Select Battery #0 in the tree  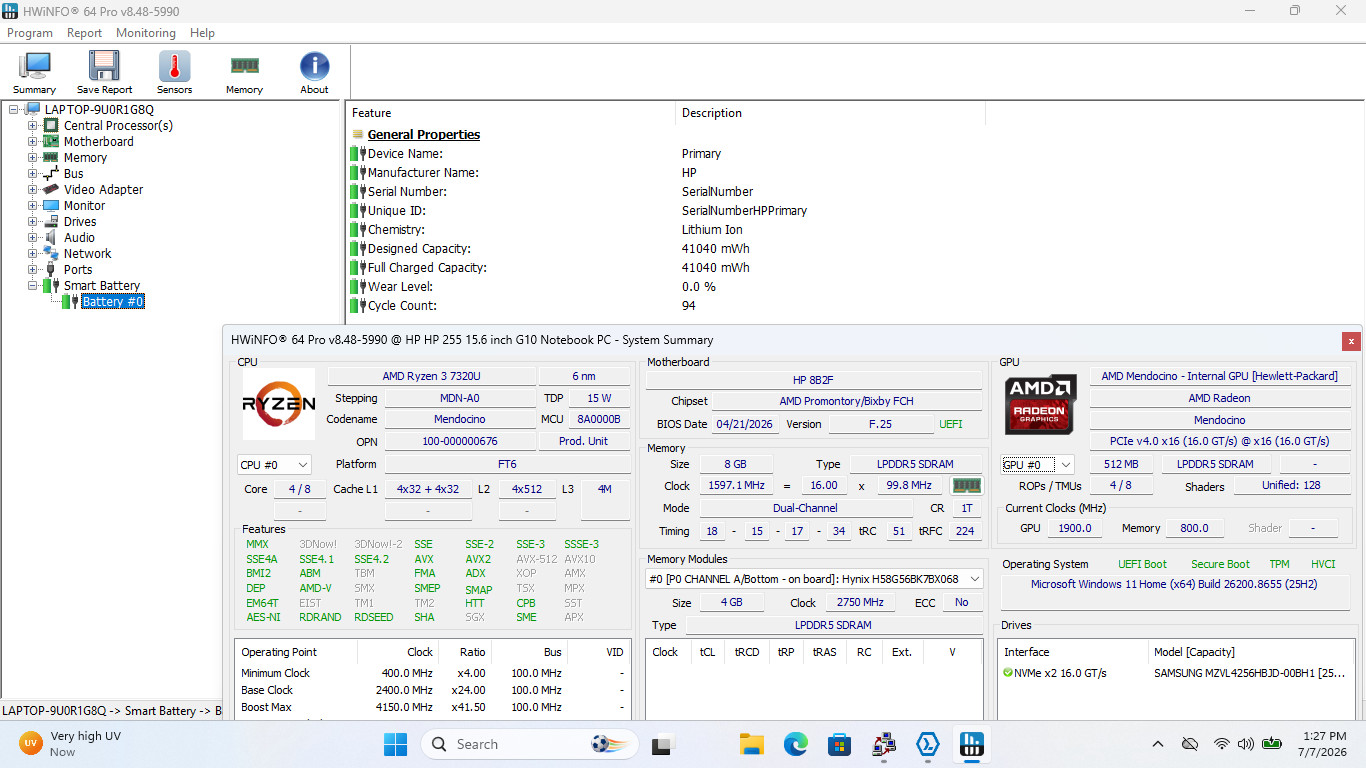click(113, 301)
